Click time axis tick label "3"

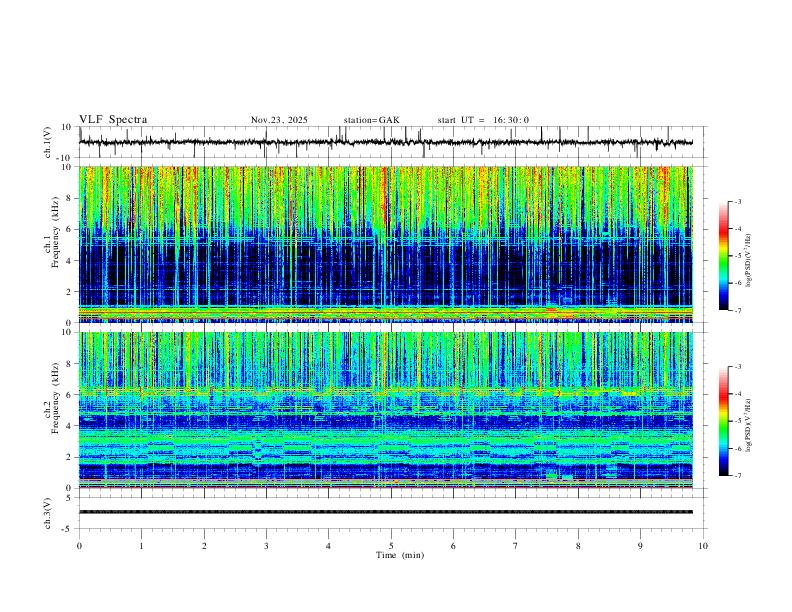[266, 546]
